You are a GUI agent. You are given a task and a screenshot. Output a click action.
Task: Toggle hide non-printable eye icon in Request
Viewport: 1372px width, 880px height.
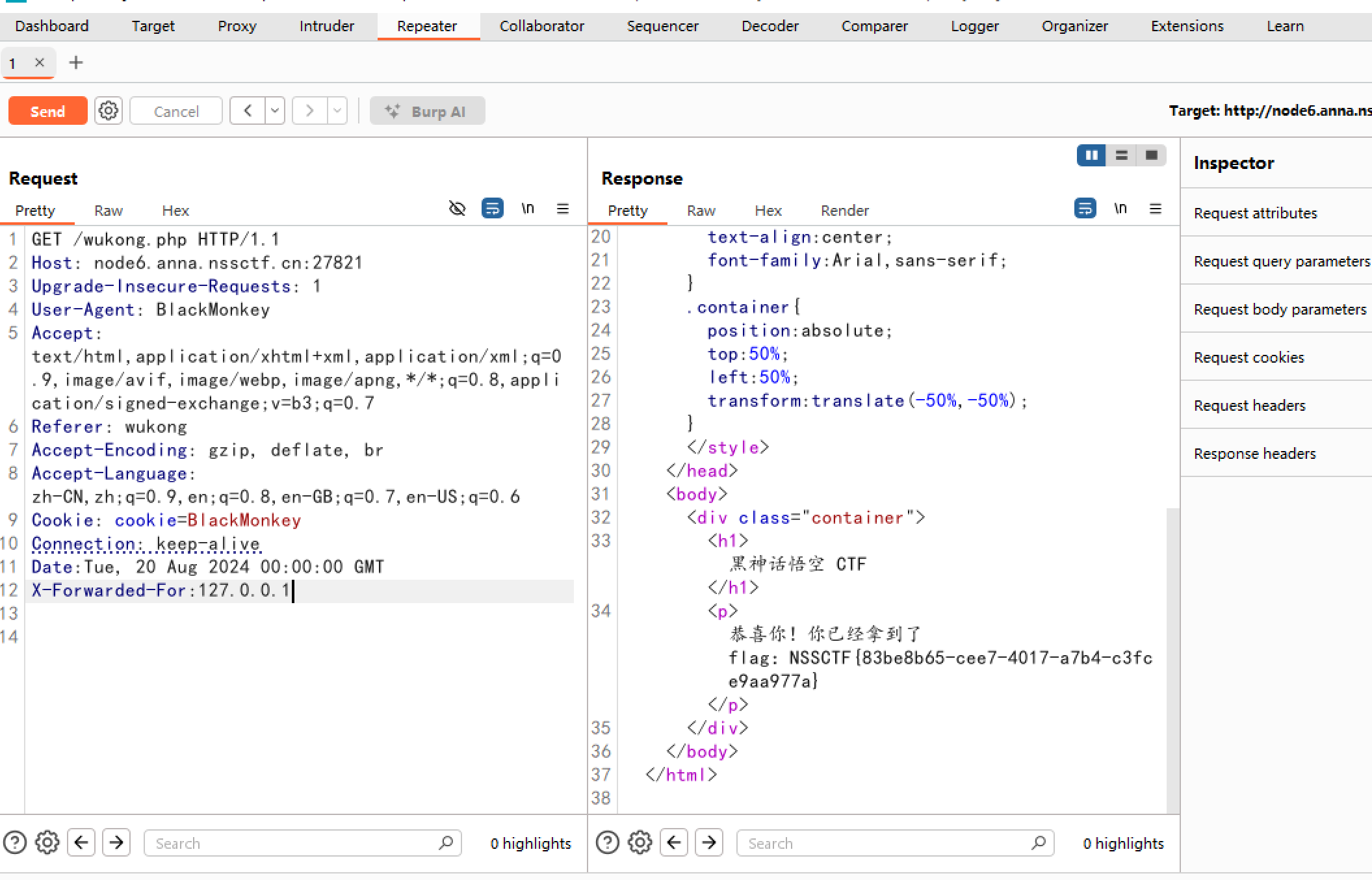(458, 209)
